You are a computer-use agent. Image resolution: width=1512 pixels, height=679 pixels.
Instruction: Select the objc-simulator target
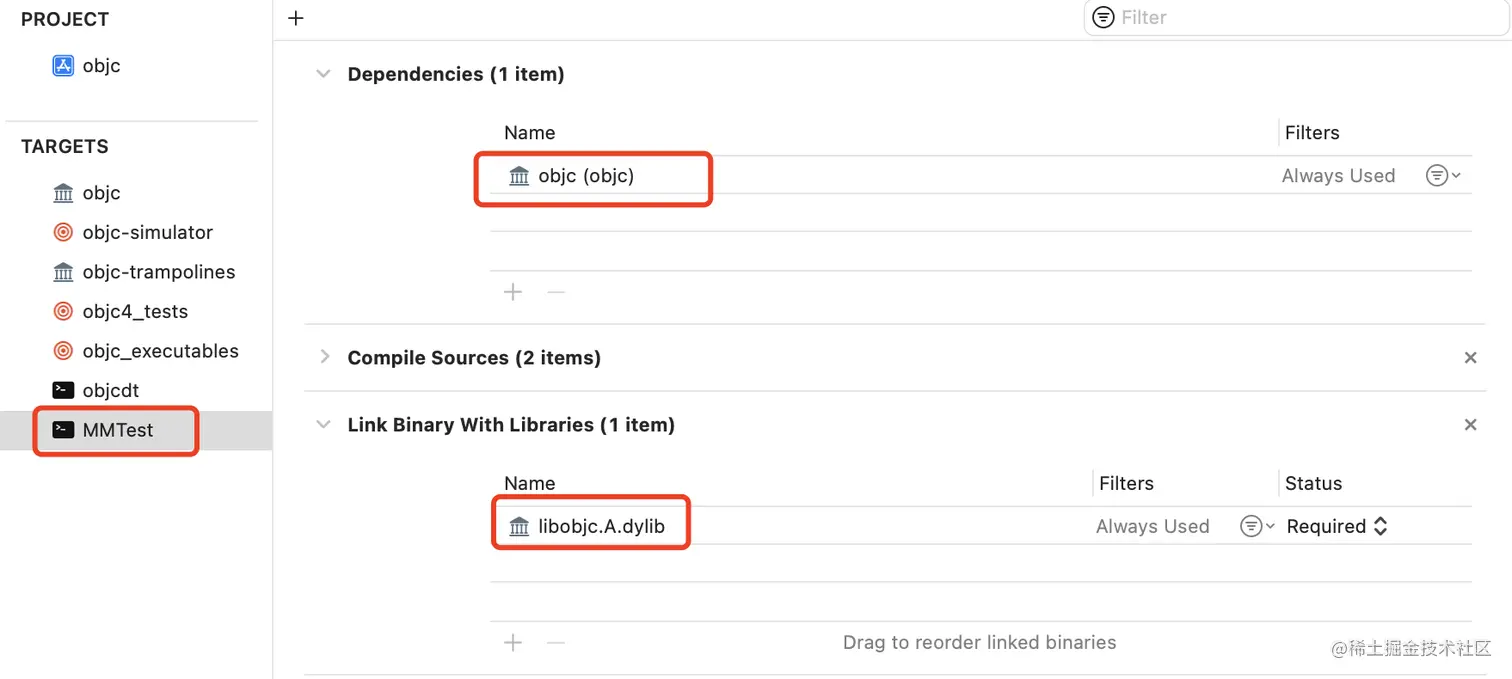pos(147,233)
